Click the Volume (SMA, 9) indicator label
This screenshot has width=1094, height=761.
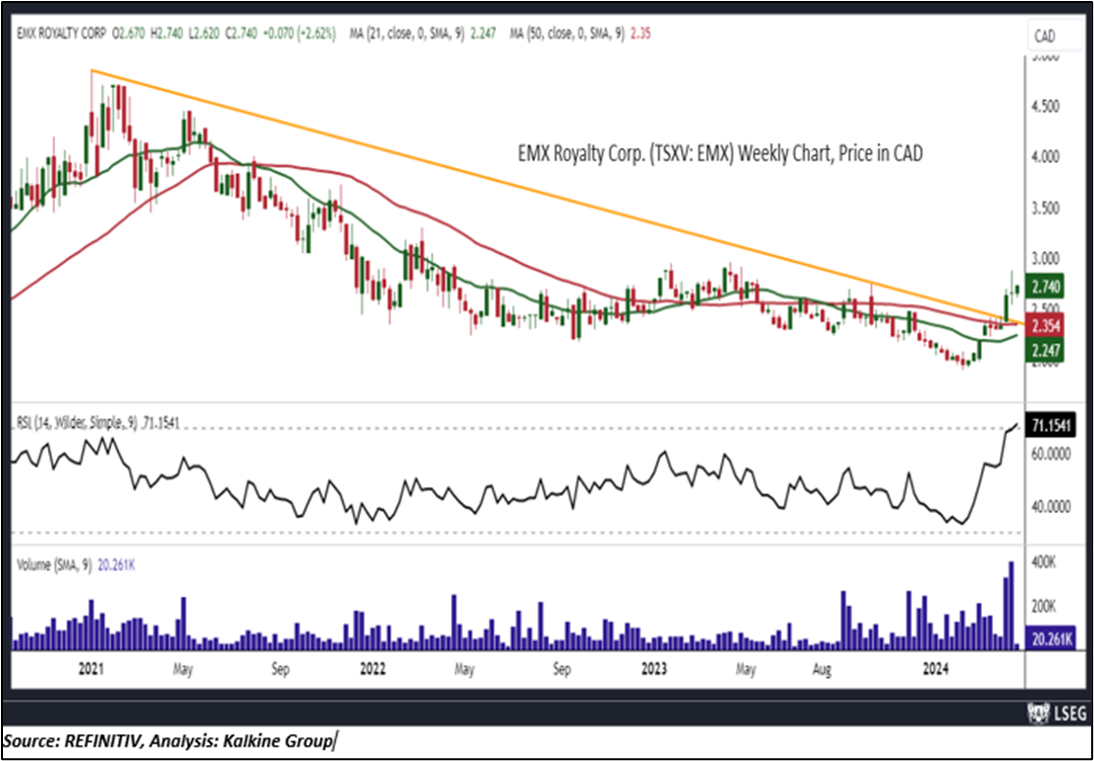(x=75, y=565)
